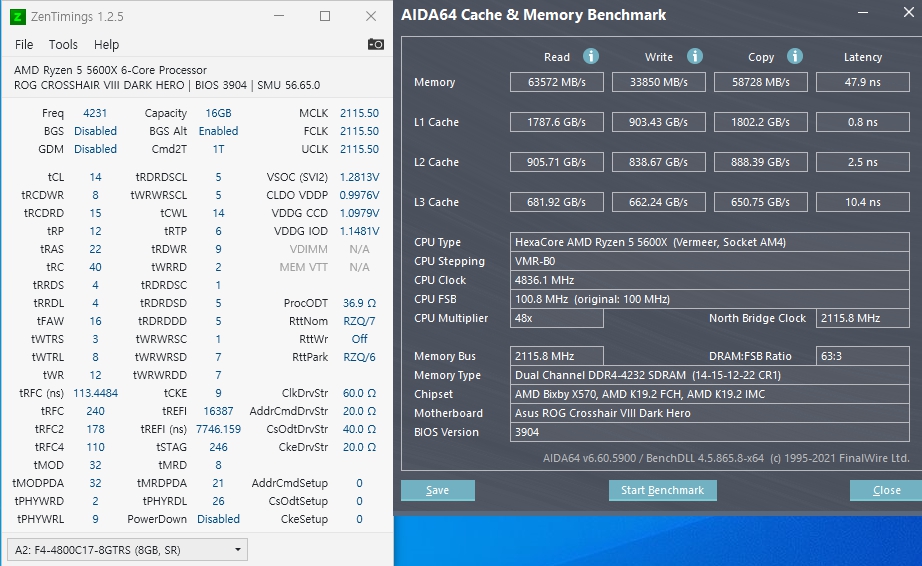The width and height of the screenshot is (922, 566).
Task: Click the L3 Cache write value 662.24 GB/s
Action: click(659, 202)
